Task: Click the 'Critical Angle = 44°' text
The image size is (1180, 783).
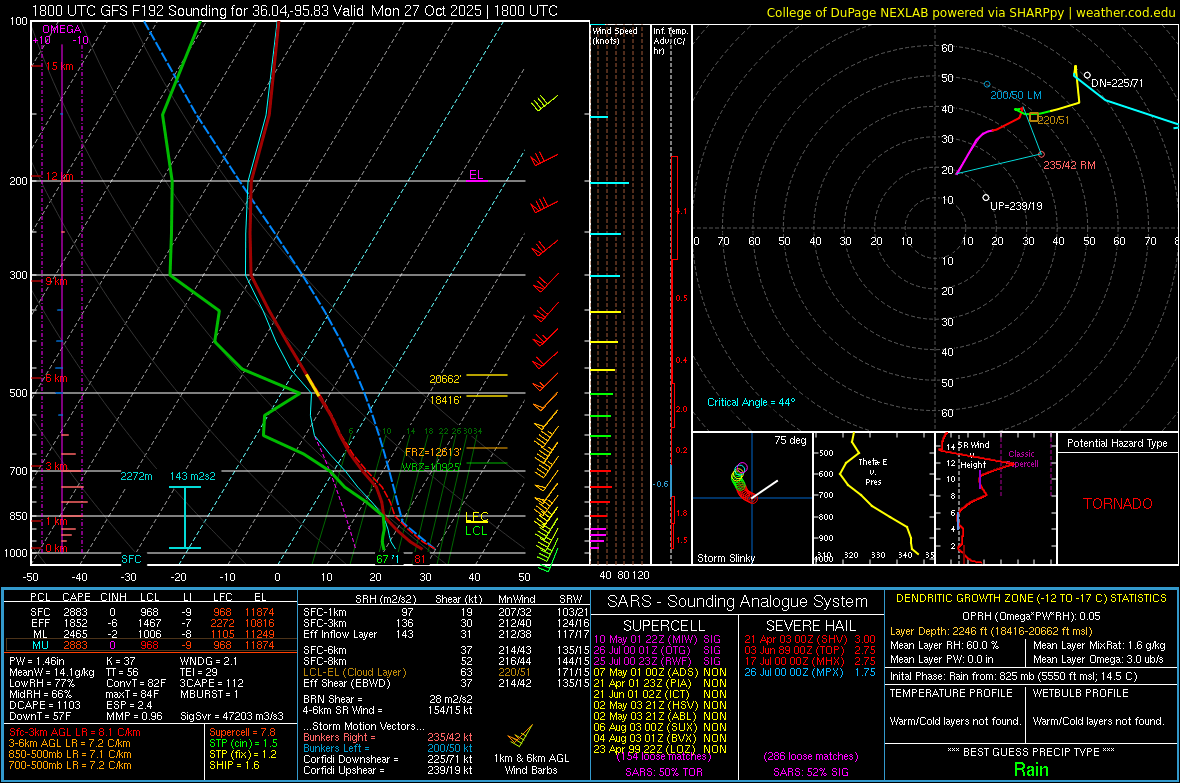Action: point(750,402)
